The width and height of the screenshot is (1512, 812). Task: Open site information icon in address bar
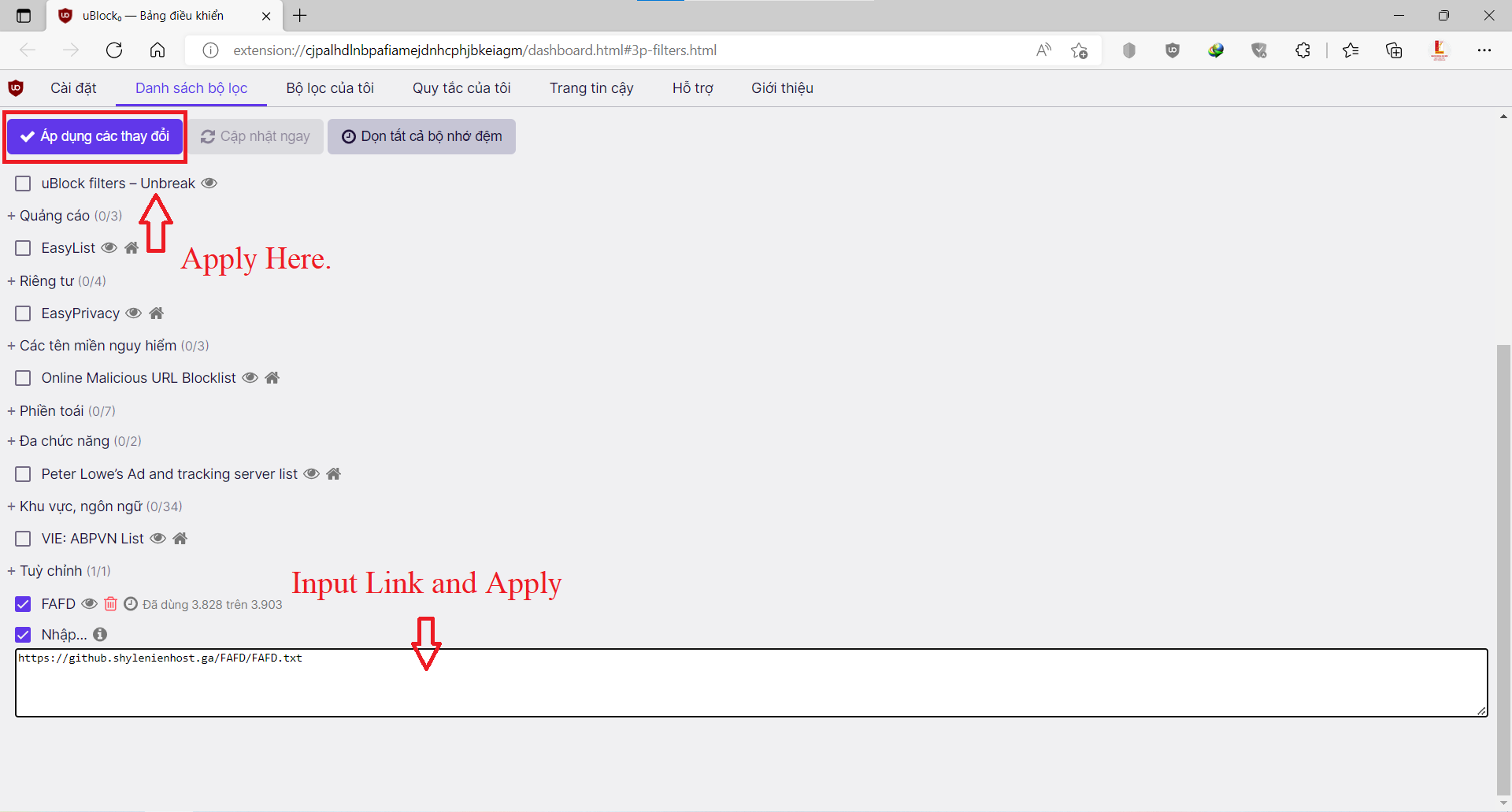click(210, 50)
